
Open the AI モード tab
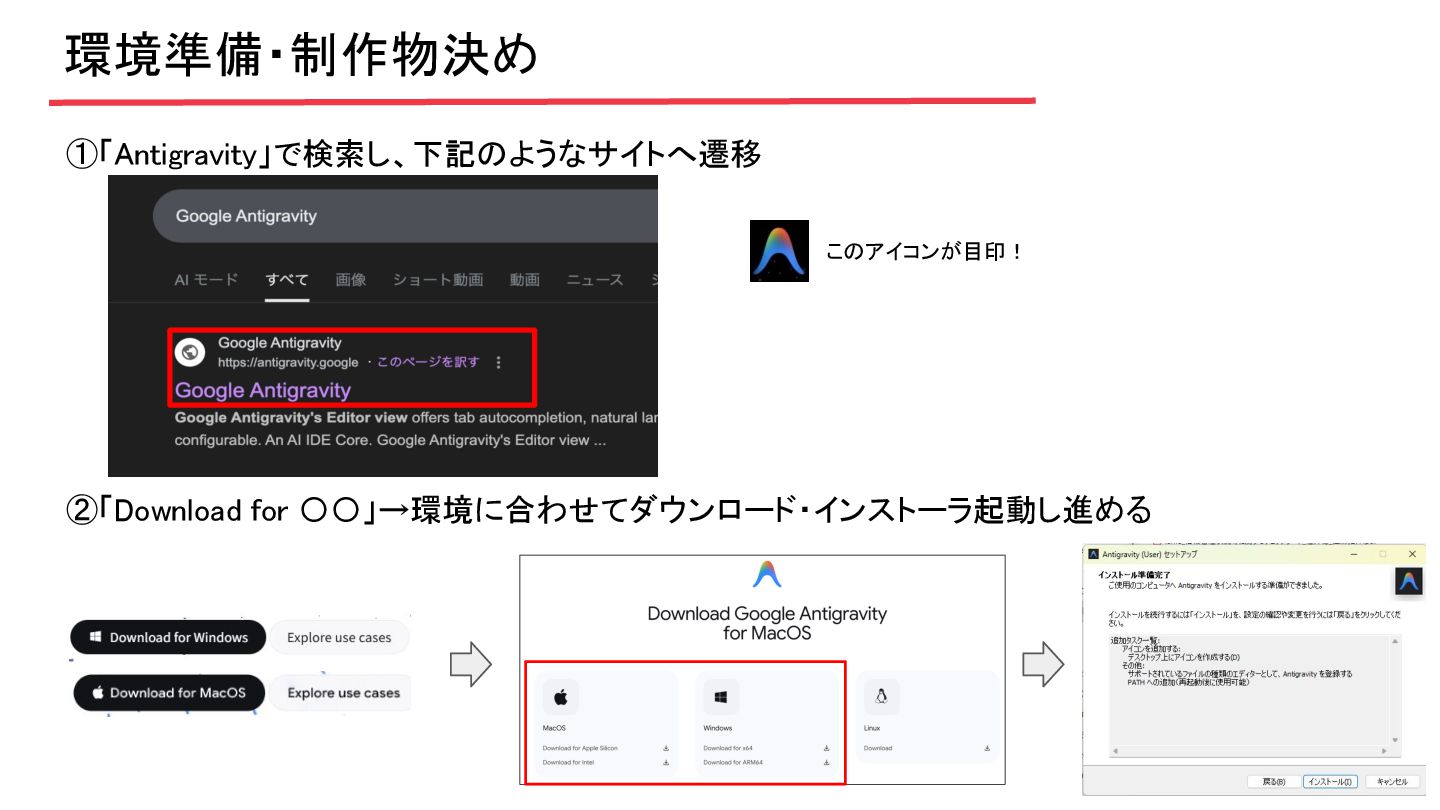pyautogui.click(x=206, y=280)
